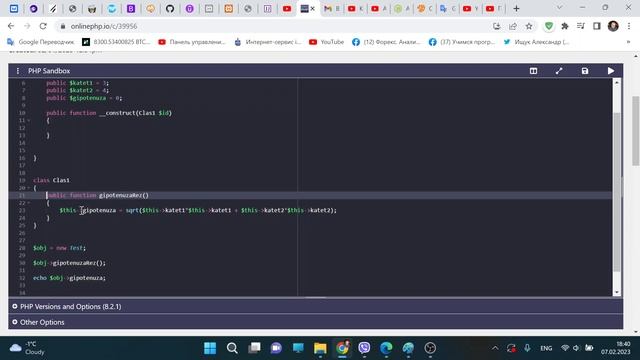
Task: Go back to previous page
Action: click(x=11, y=26)
